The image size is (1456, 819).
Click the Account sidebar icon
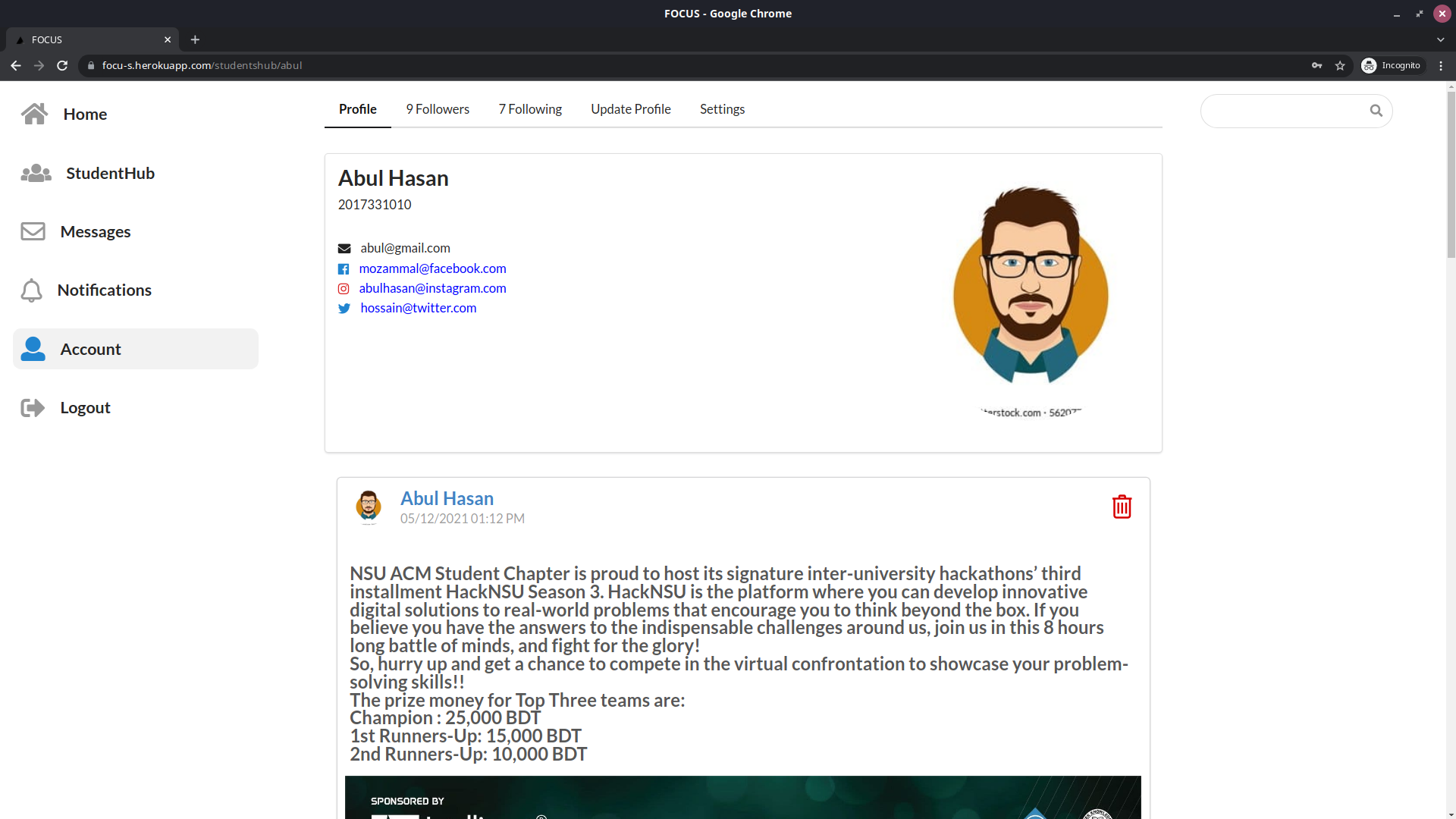[x=33, y=348]
